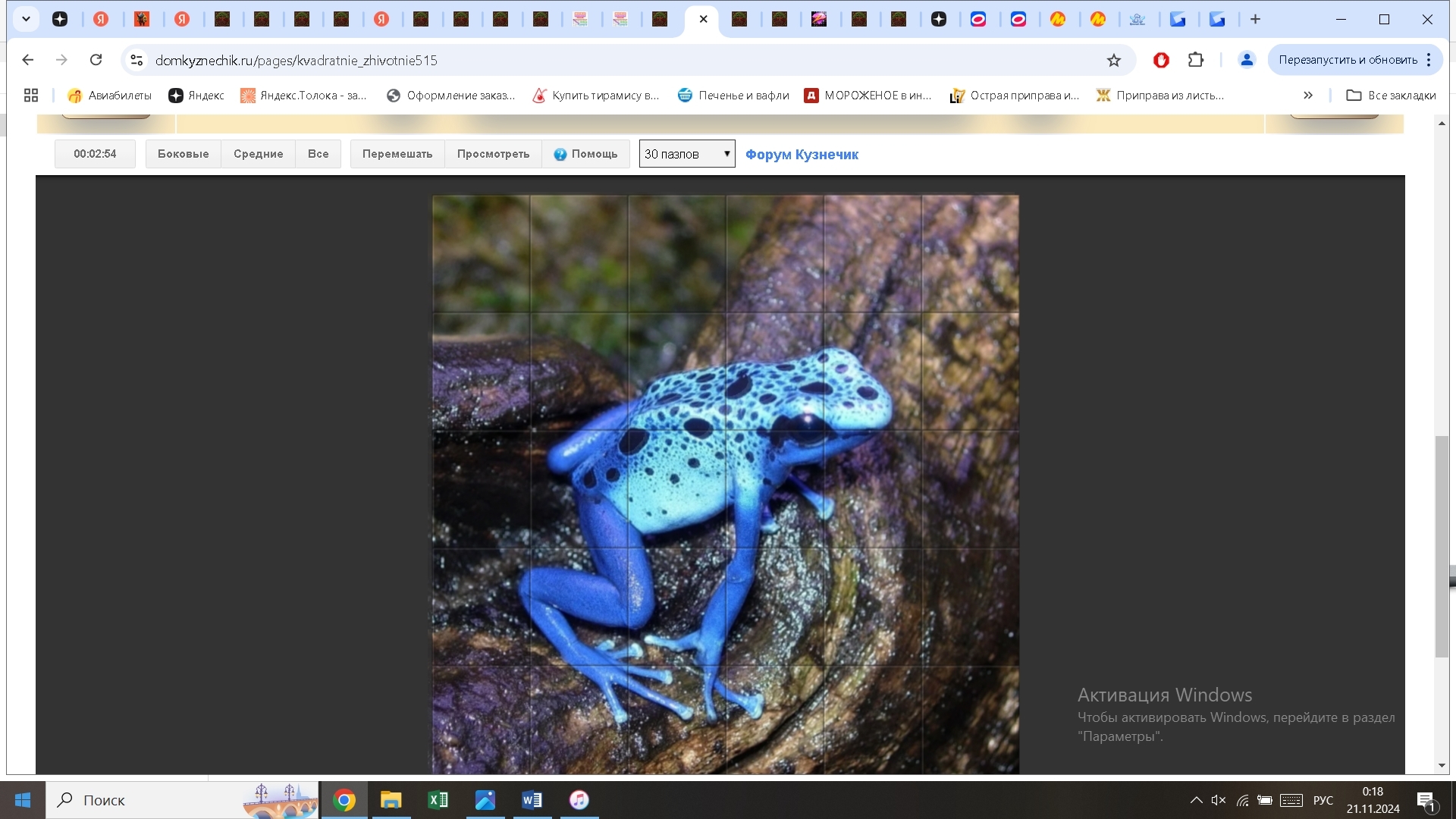Open Word from the taskbar

tap(532, 800)
